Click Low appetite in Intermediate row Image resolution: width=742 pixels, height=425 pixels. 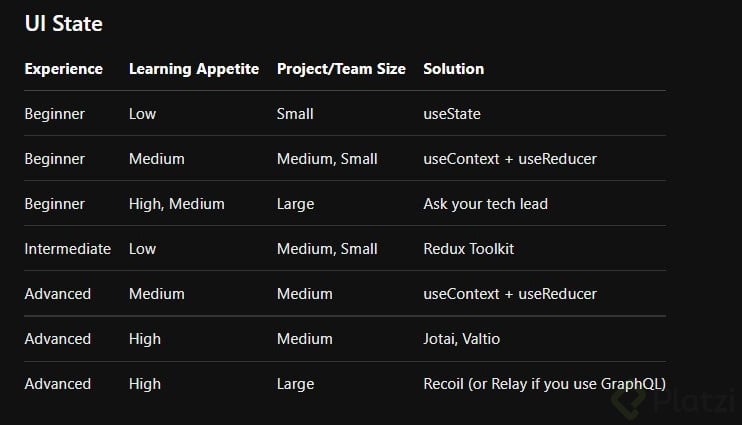click(x=142, y=249)
